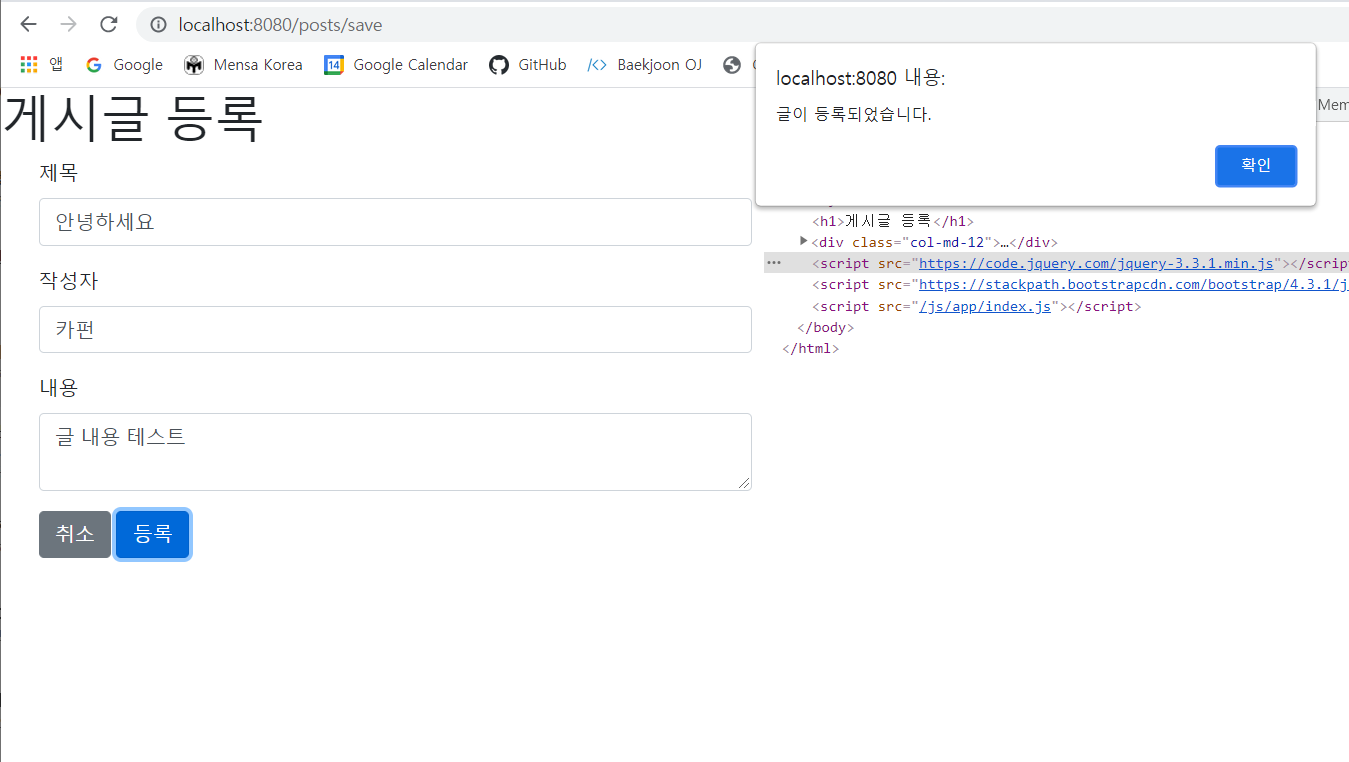Image resolution: width=1349 pixels, height=762 pixels.
Task: Click the 내용 field label
Action: point(58,388)
